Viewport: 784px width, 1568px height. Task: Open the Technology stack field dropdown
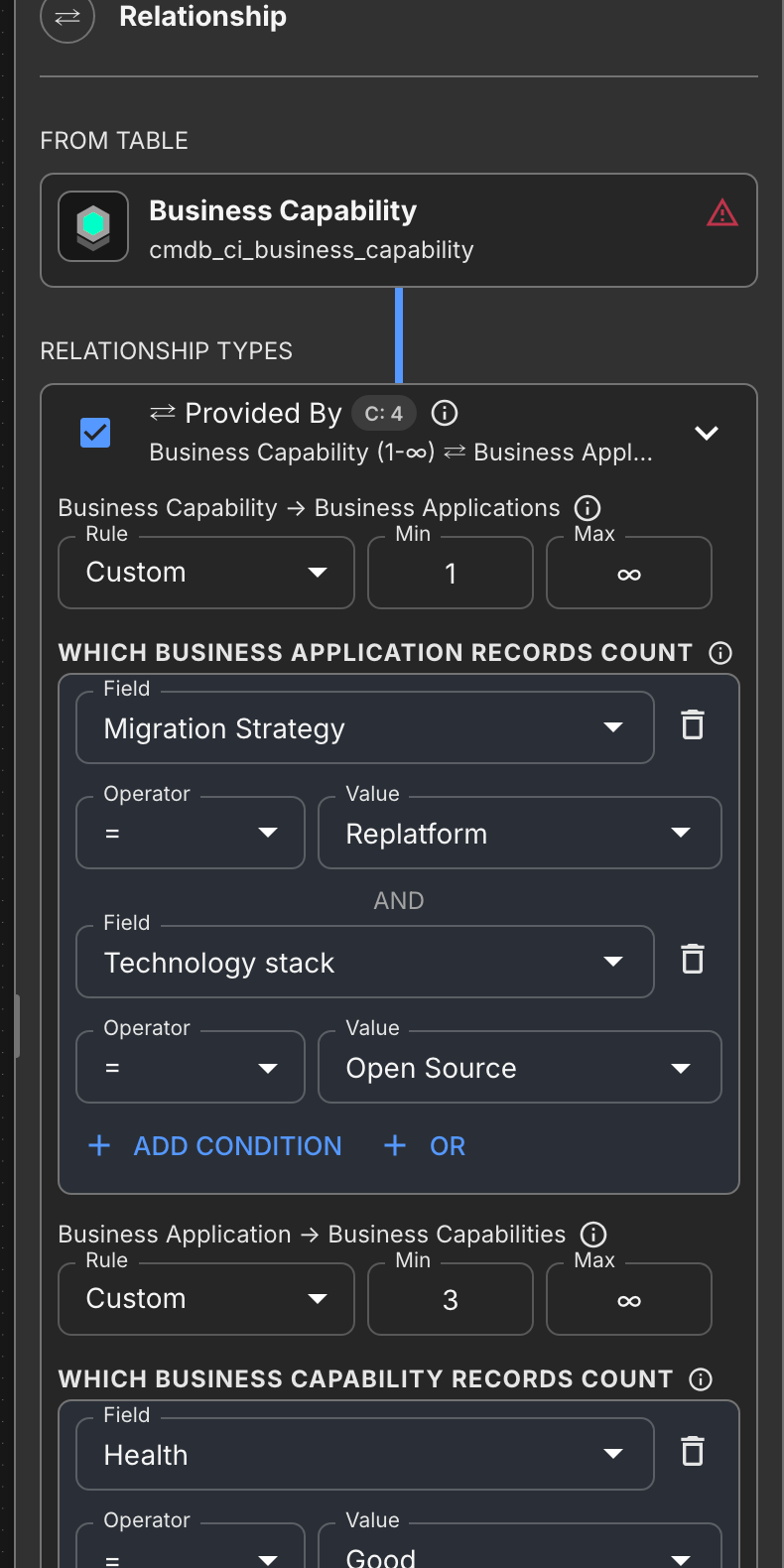coord(365,962)
